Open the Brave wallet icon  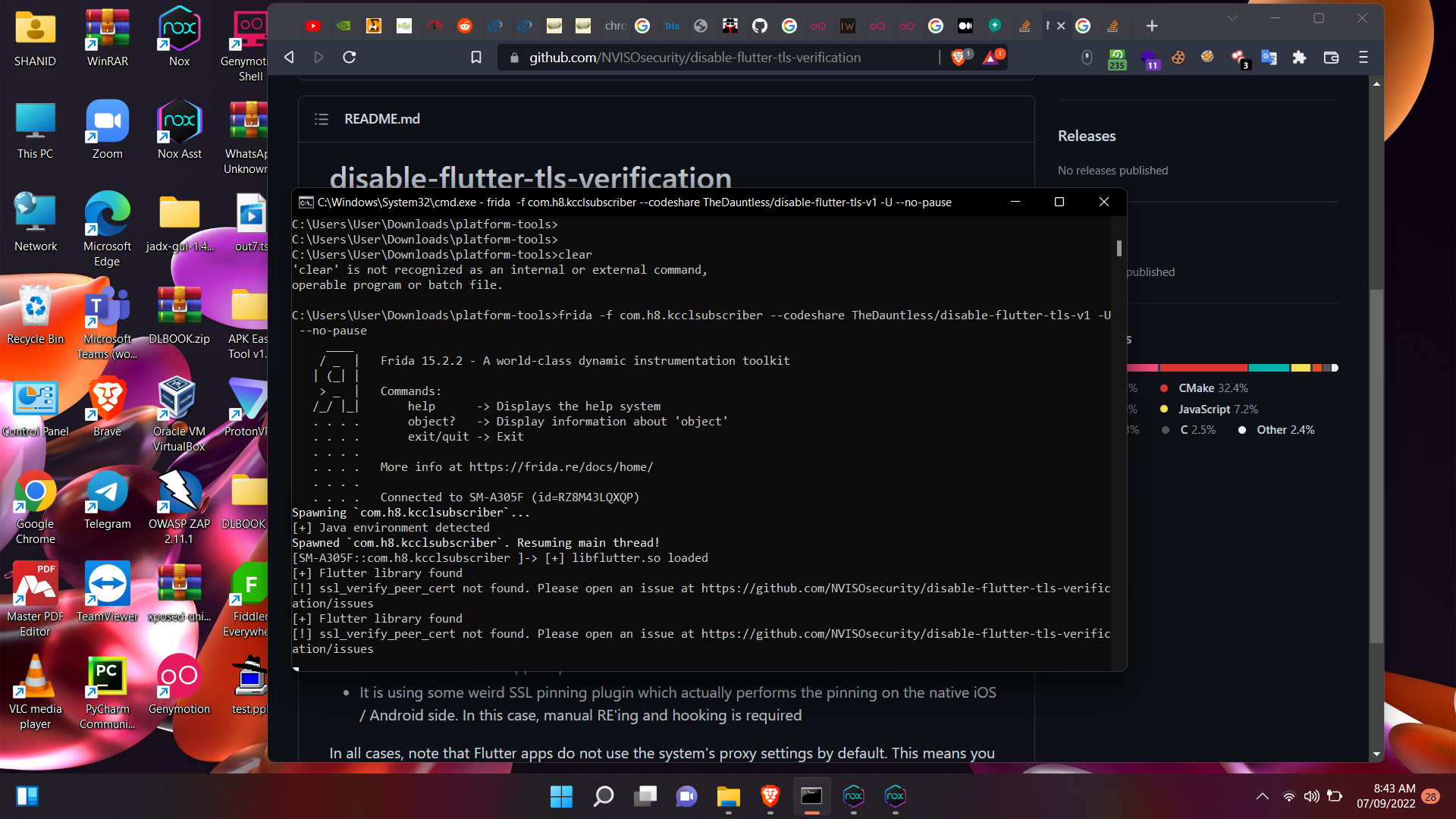point(1332,58)
